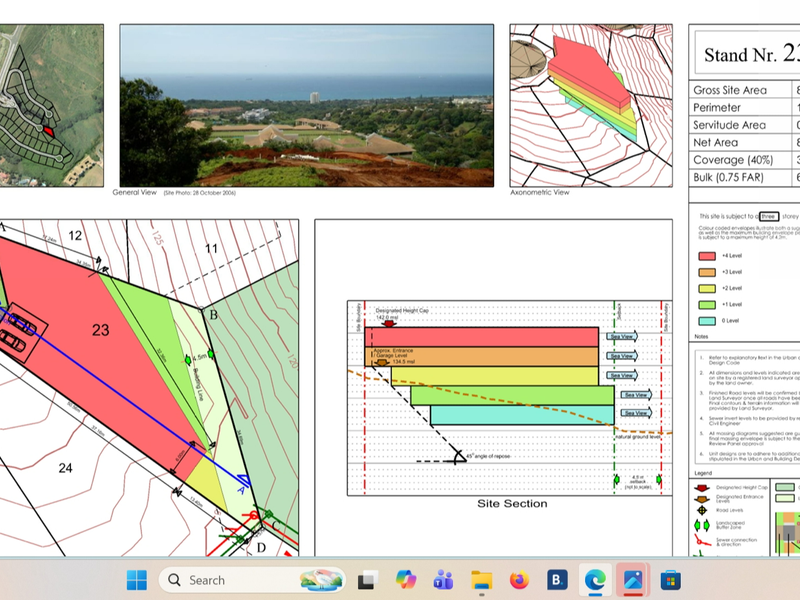Click stand number 23 on the site plan
Image resolution: width=800 pixels, height=600 pixels.
(101, 330)
